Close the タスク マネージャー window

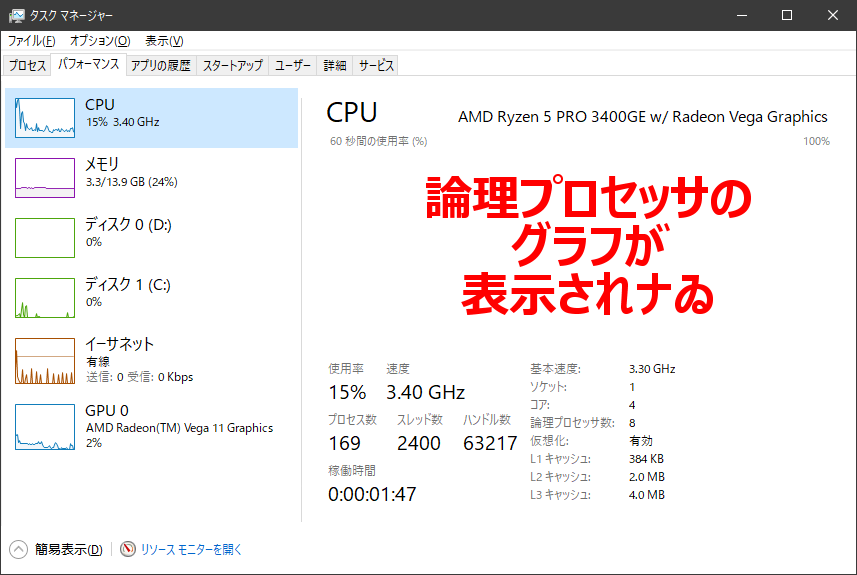832,15
